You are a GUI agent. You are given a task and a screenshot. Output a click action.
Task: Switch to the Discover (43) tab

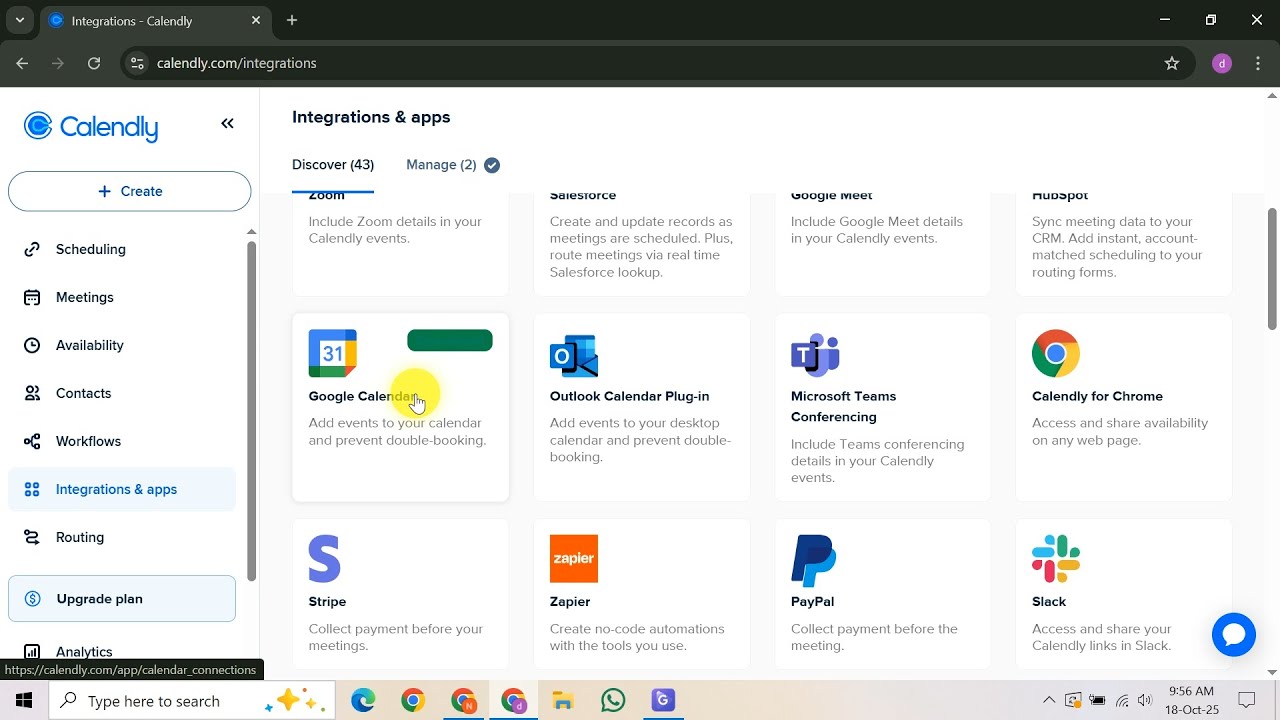(333, 165)
